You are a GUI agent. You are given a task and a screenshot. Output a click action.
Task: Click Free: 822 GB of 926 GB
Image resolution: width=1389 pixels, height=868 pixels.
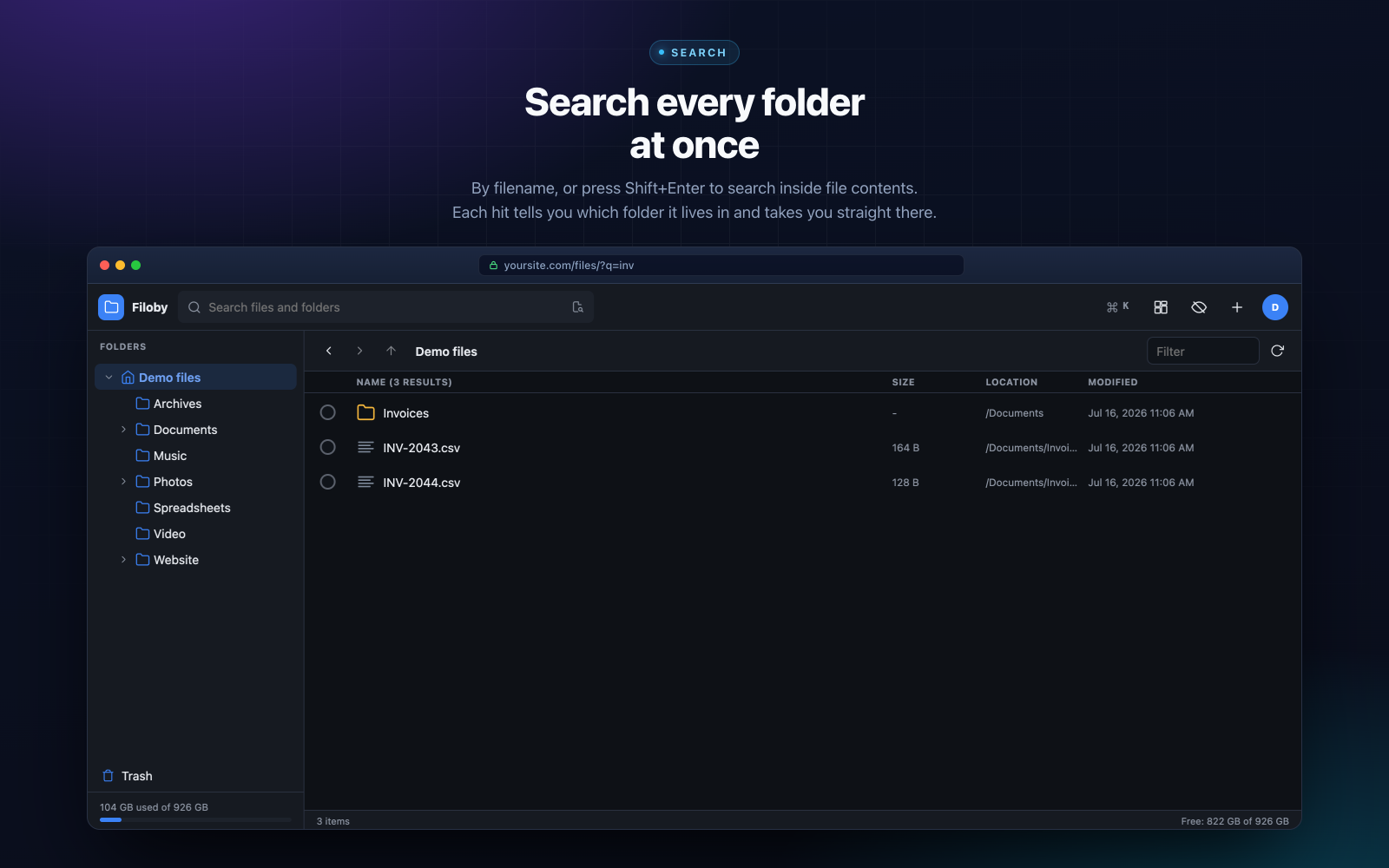1234,821
